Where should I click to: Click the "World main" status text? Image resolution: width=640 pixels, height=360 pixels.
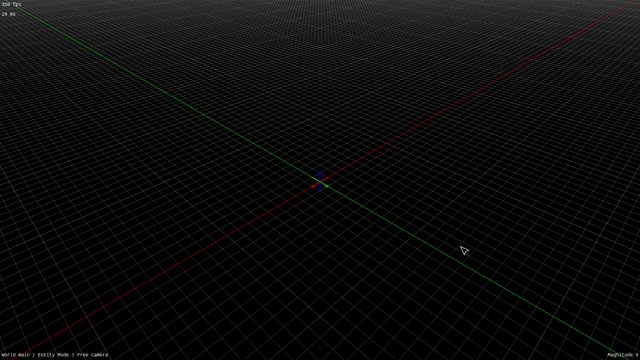click(x=16, y=355)
